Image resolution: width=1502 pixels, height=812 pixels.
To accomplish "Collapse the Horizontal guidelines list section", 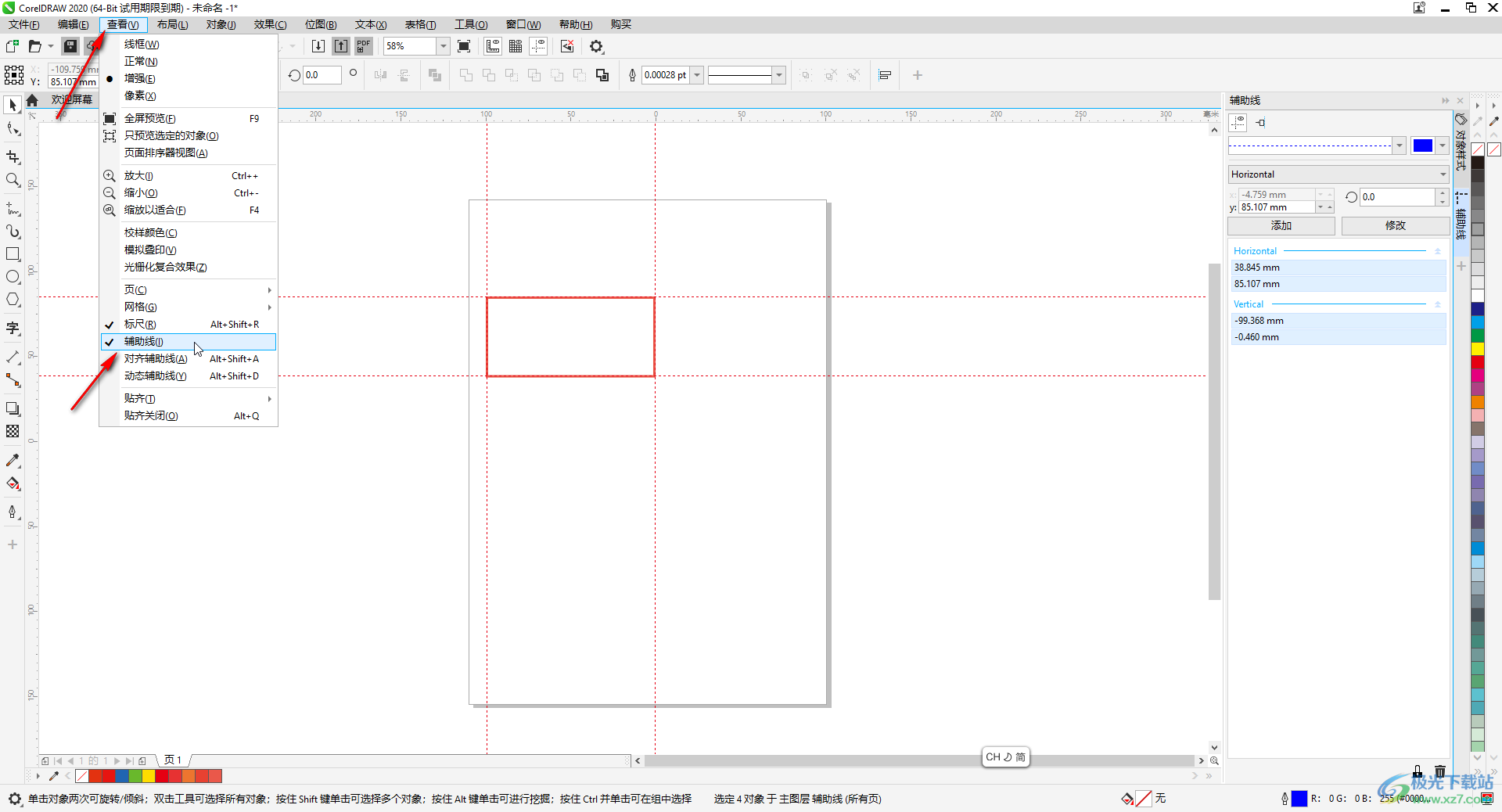I will (x=1437, y=251).
